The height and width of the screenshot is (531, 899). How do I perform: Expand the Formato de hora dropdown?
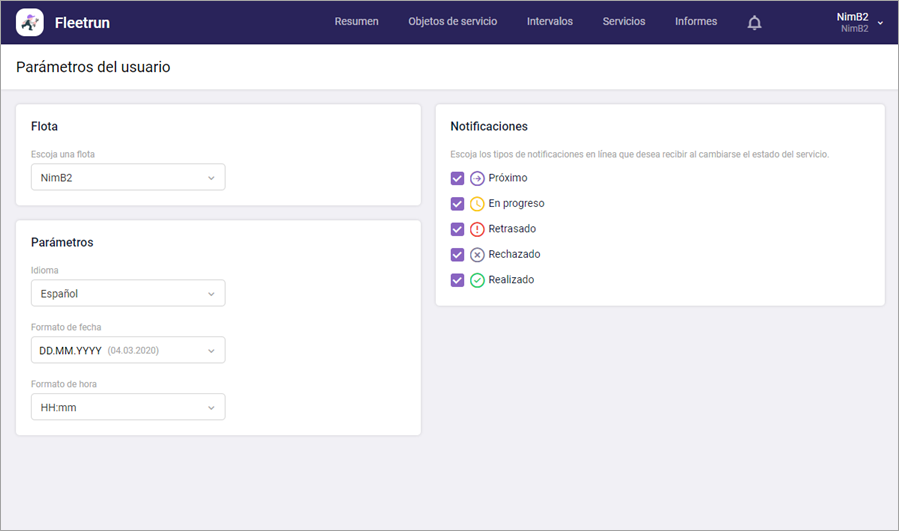[128, 407]
